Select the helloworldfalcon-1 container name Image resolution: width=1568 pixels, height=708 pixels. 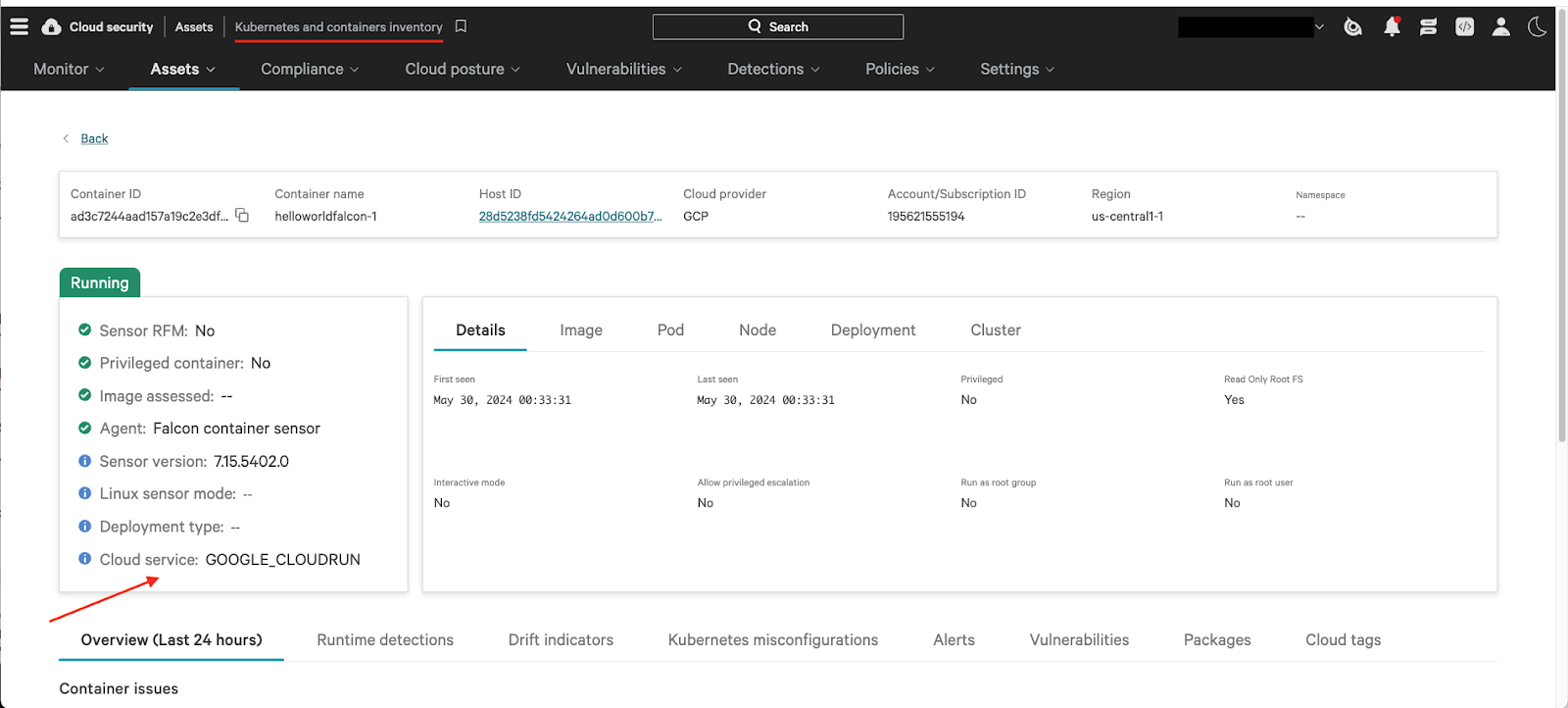click(x=325, y=217)
